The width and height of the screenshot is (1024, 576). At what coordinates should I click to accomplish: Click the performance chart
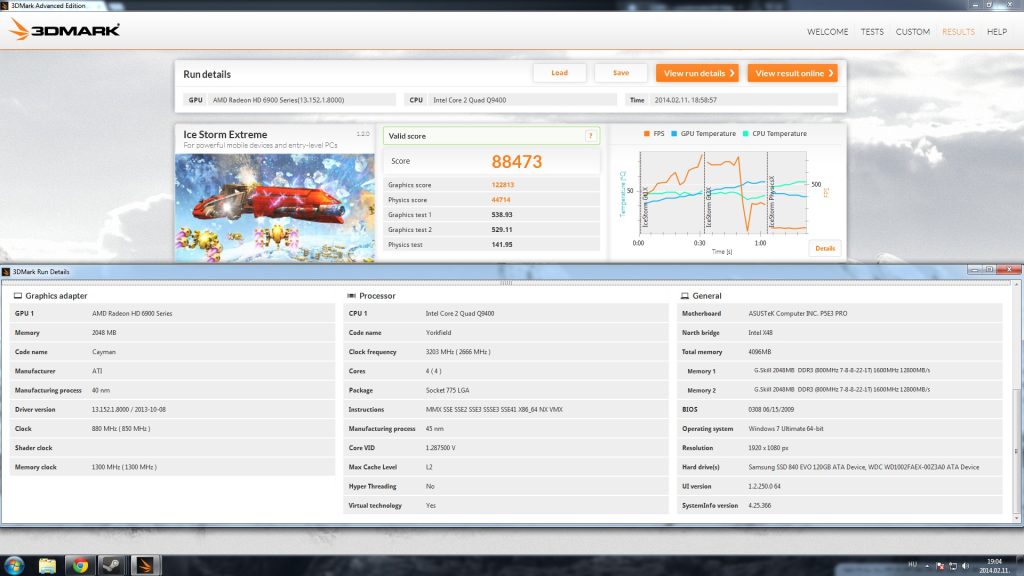point(723,193)
